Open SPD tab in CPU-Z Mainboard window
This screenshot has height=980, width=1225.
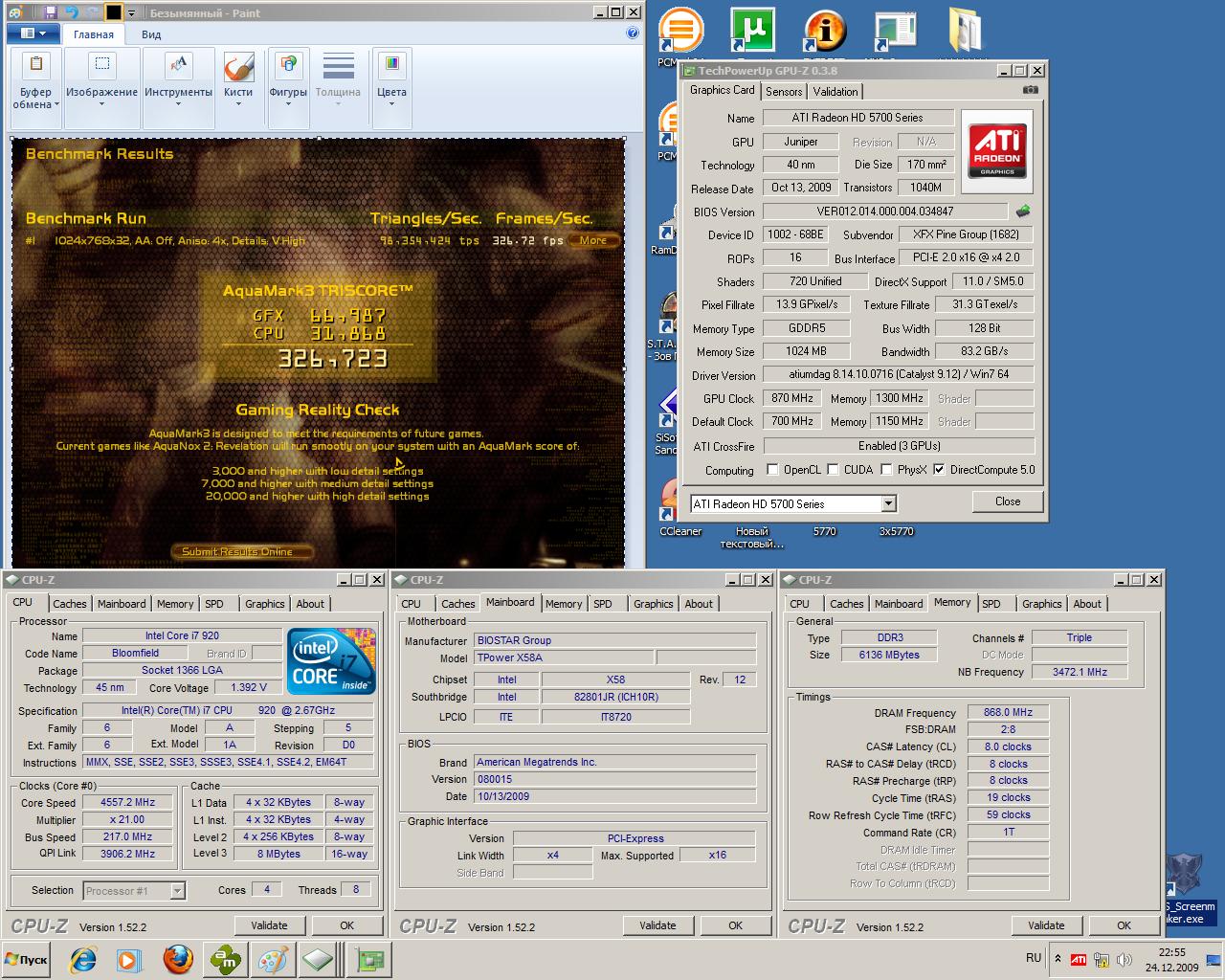tap(602, 604)
